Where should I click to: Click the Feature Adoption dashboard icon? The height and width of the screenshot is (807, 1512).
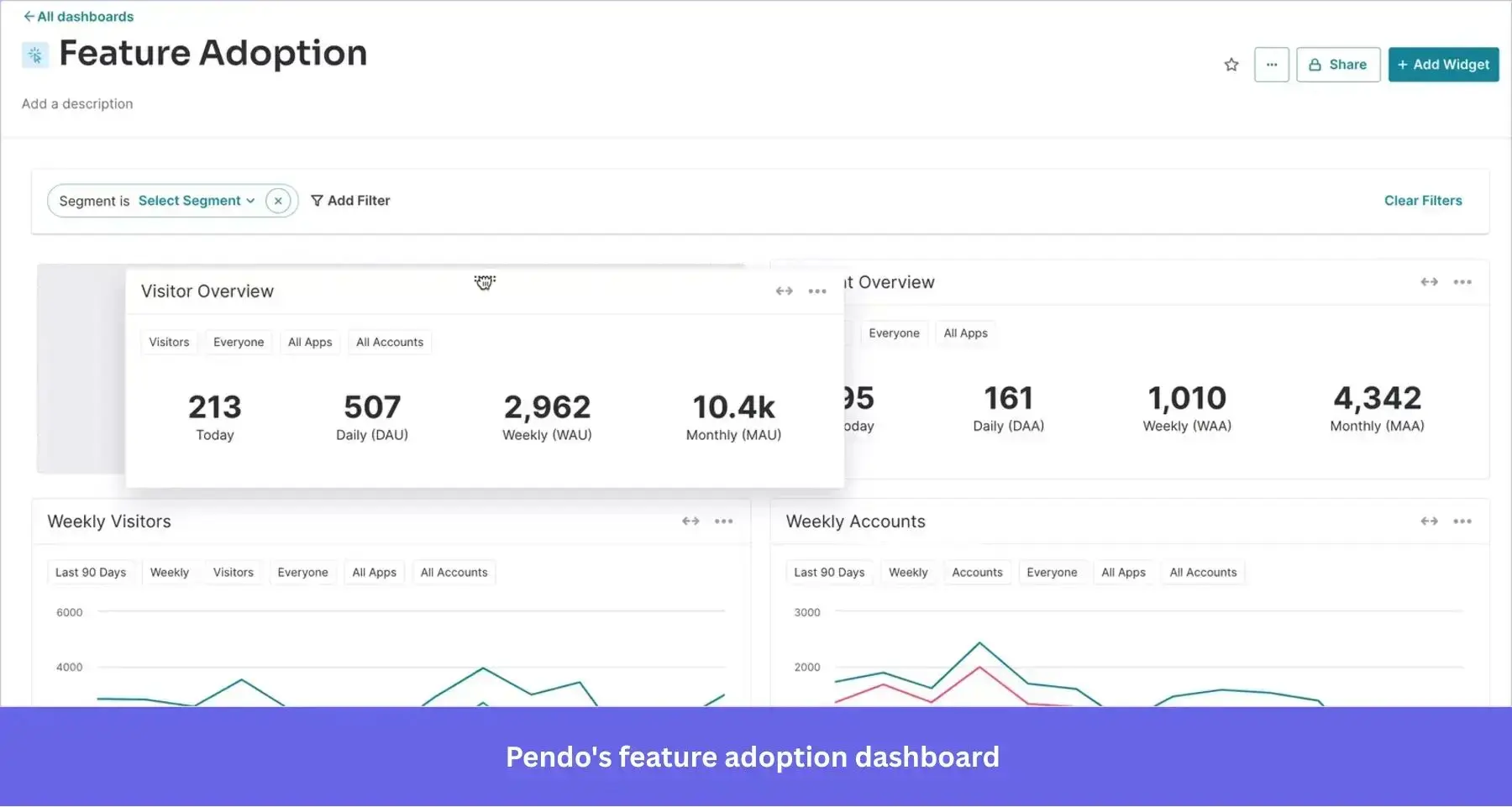click(35, 55)
